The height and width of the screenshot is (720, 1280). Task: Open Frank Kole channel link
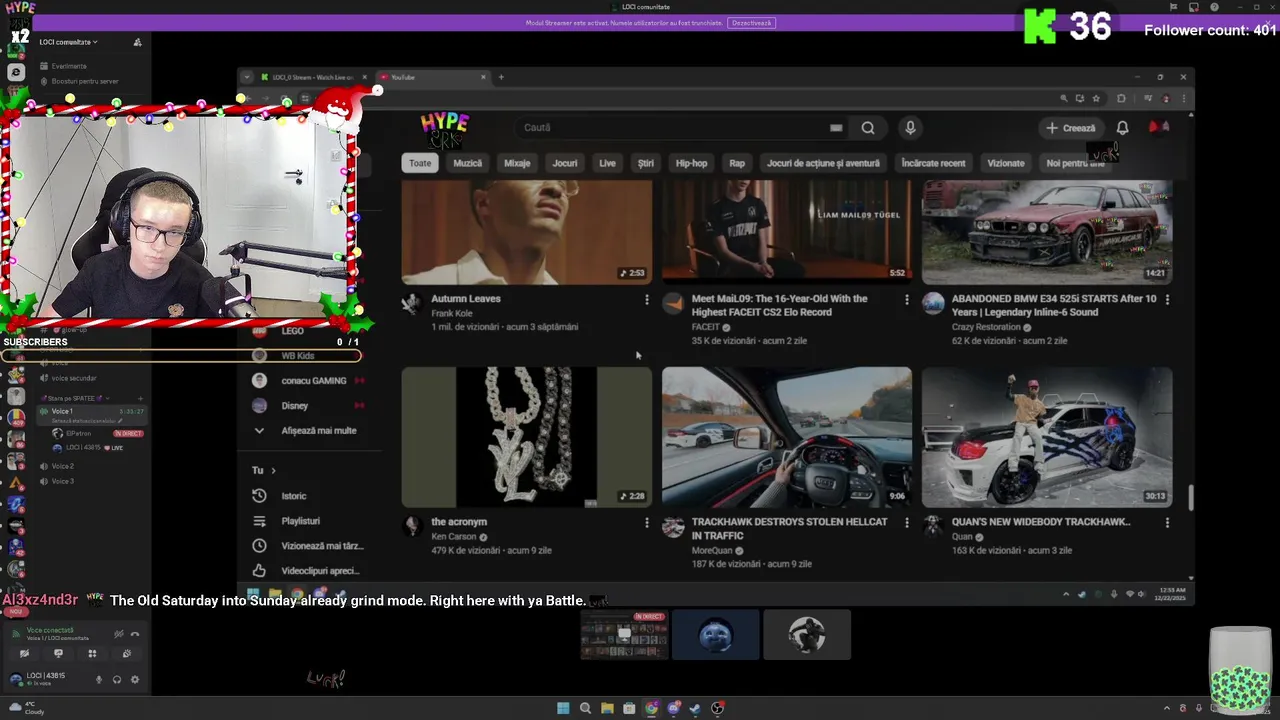tap(451, 313)
